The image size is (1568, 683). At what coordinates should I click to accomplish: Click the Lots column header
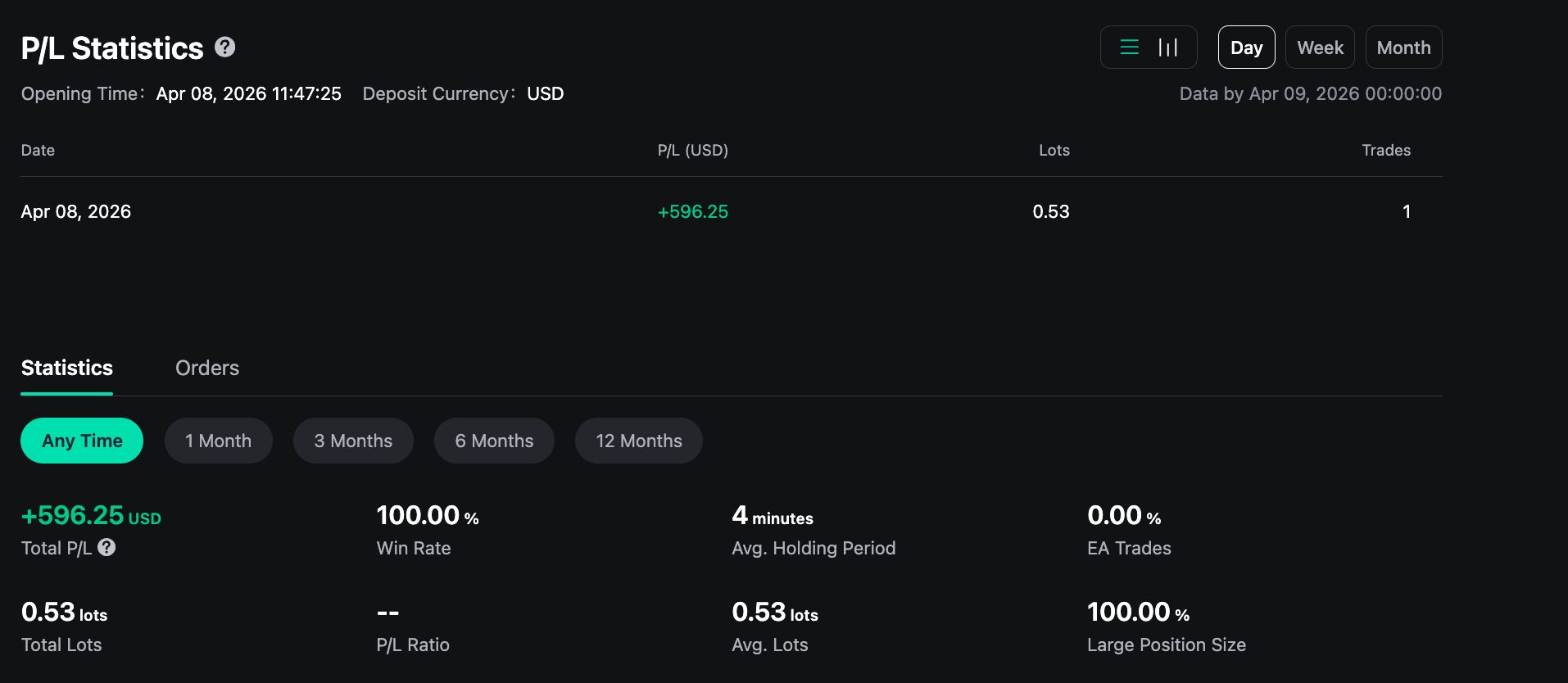1054,150
